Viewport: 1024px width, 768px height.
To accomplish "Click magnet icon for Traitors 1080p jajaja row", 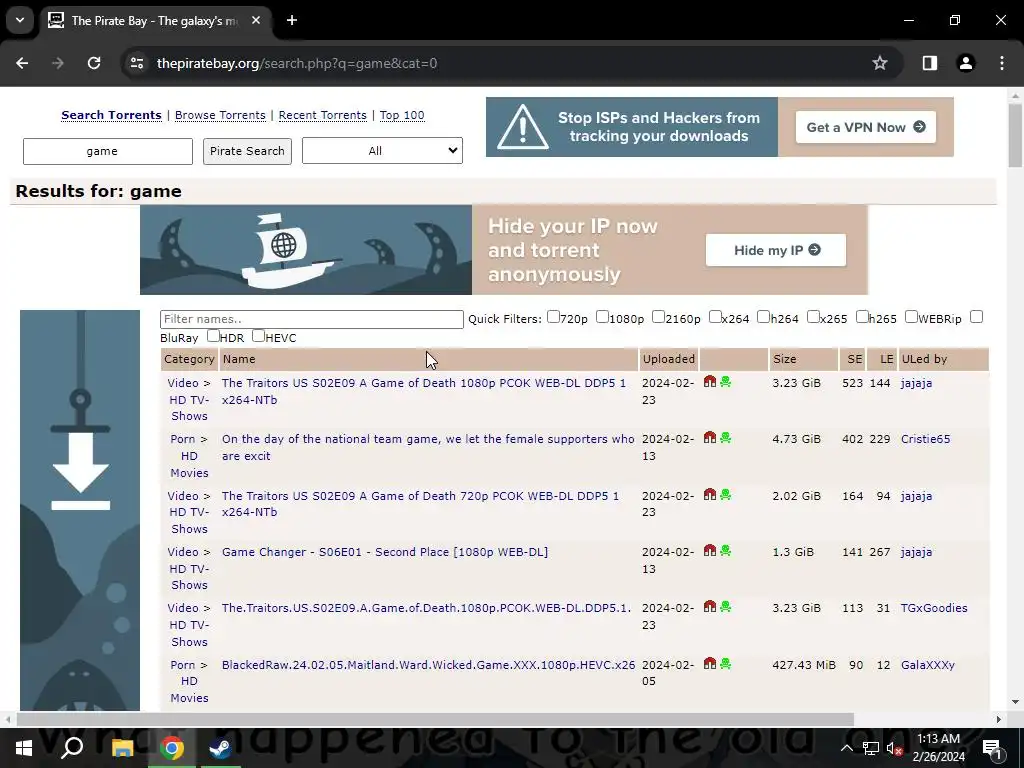I will (x=710, y=381).
